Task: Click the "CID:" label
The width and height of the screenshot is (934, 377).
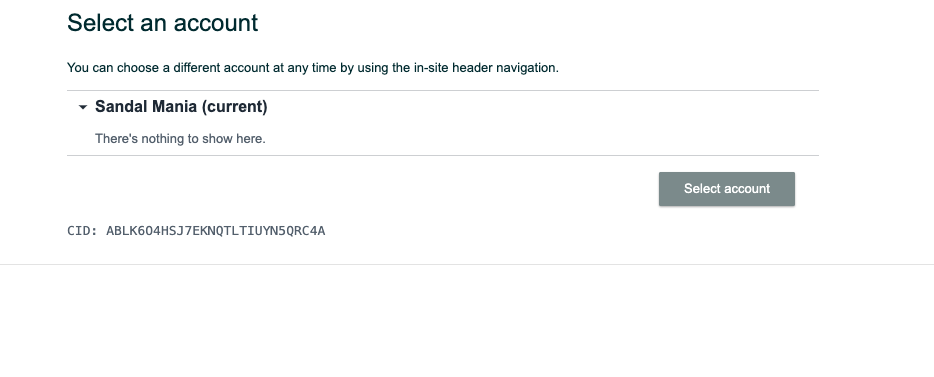Action: (82, 231)
